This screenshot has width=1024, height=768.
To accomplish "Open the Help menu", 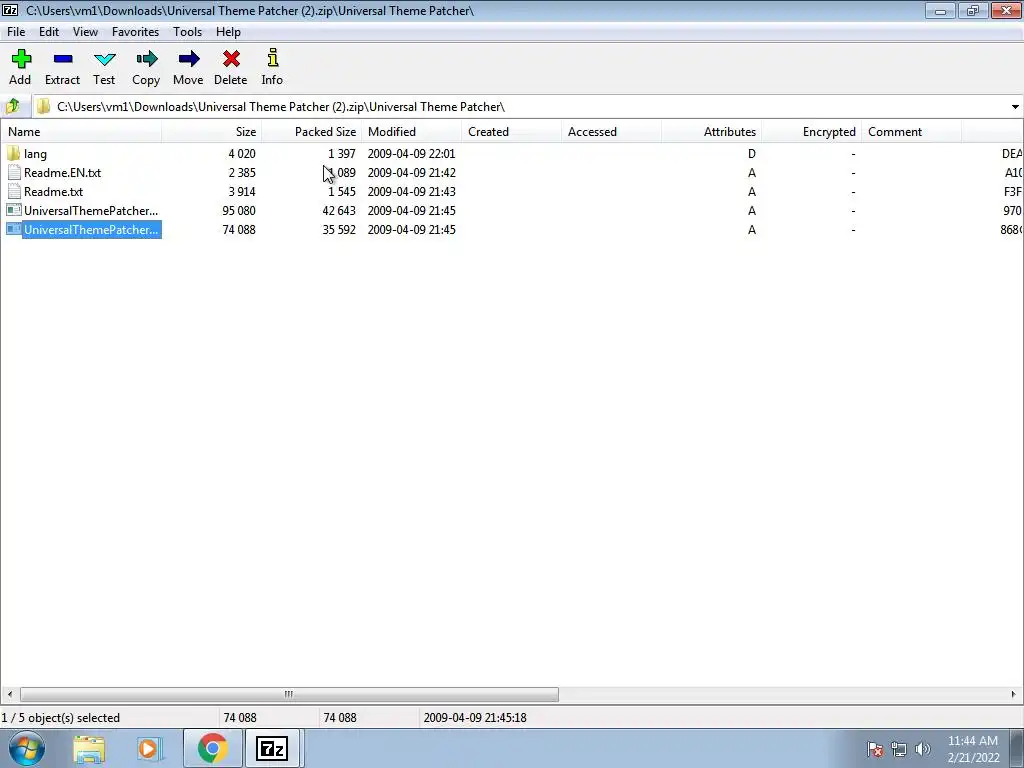I will pos(229,31).
